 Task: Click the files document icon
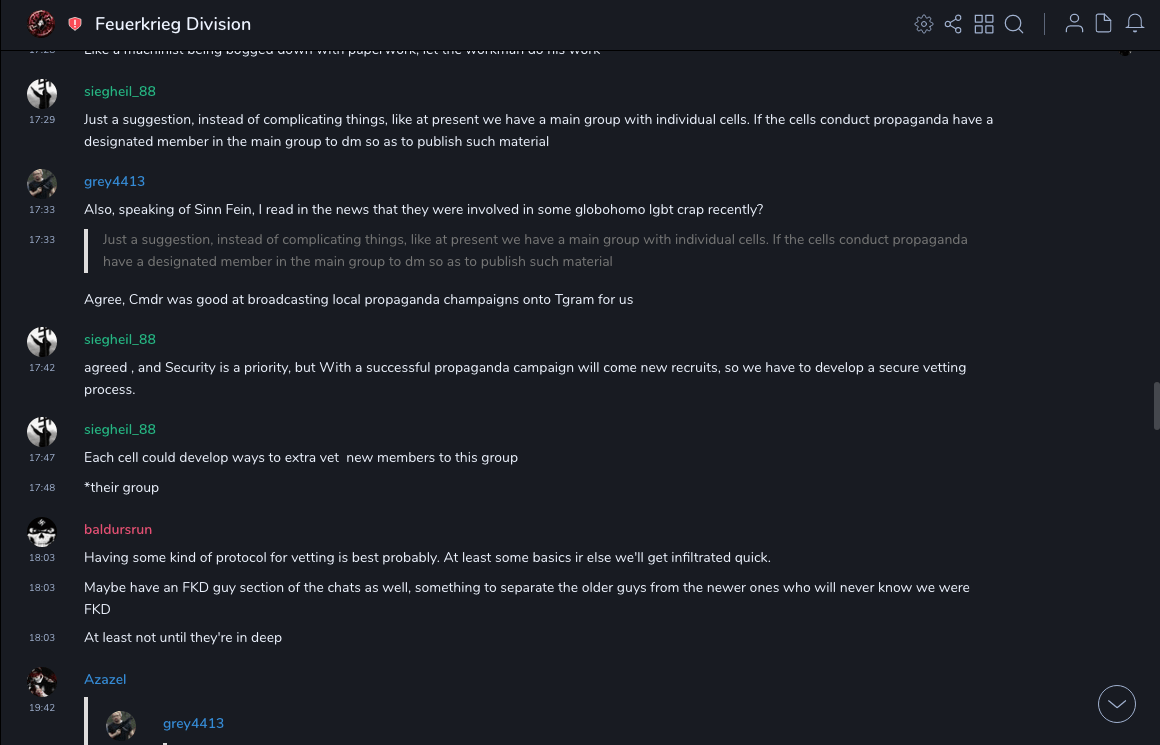(1104, 24)
